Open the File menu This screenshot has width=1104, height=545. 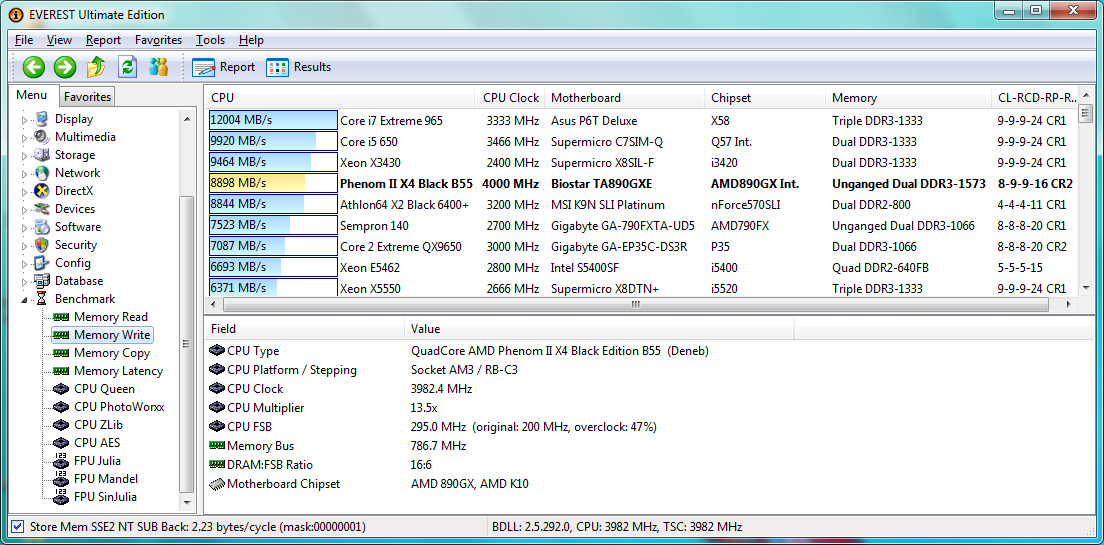[x=24, y=40]
